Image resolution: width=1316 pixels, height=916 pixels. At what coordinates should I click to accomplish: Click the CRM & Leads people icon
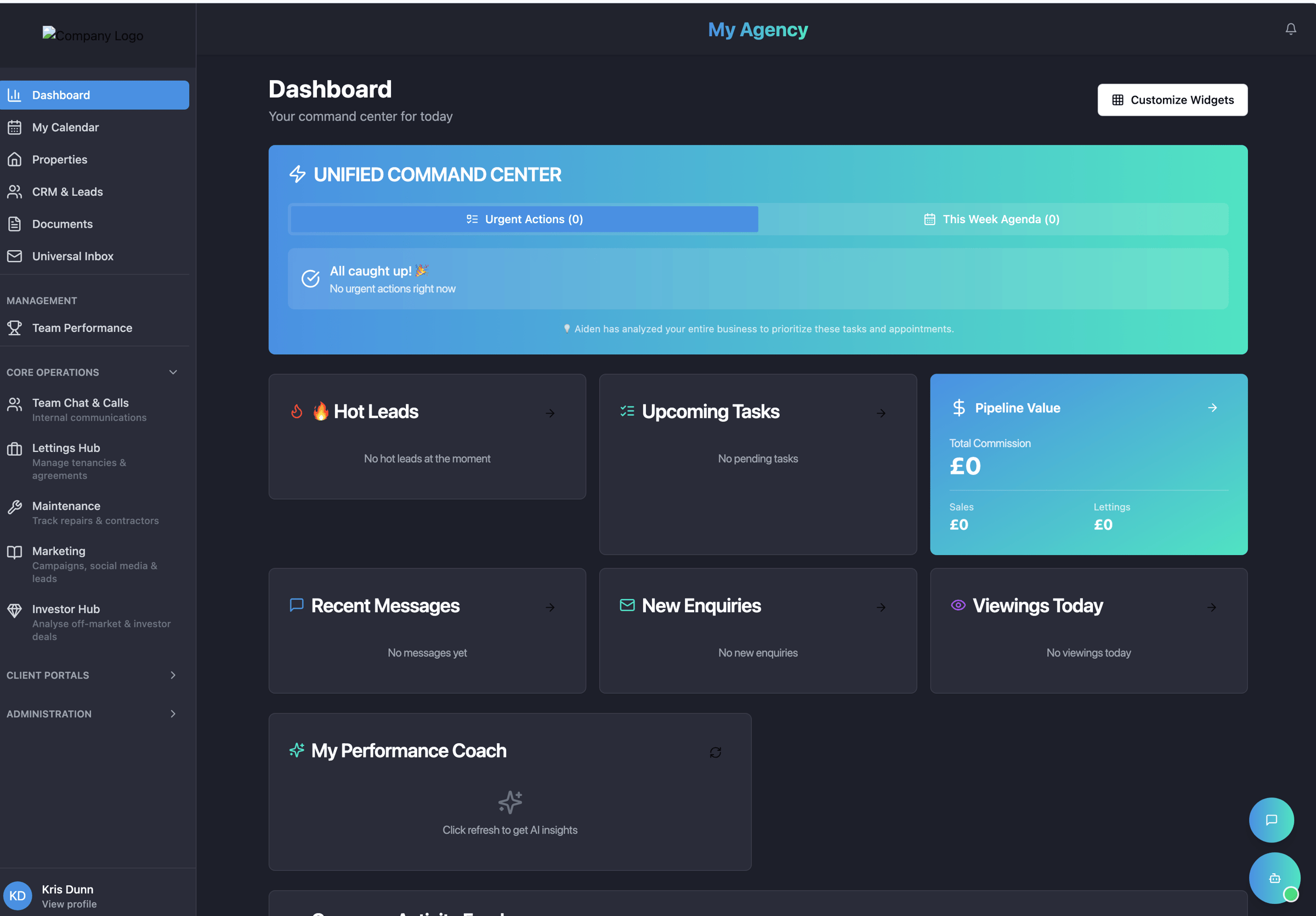coord(15,191)
